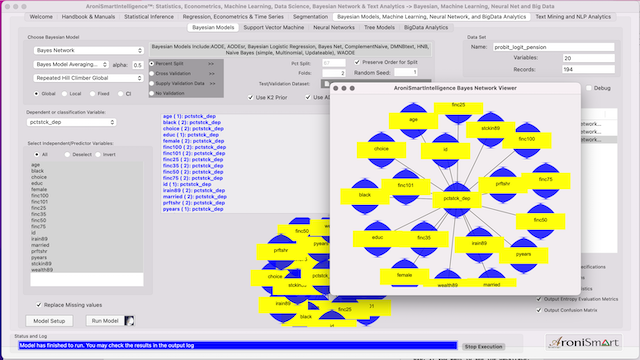Viewport: 640px width, 360px height.
Task: Click the file icon for Test/Validation Dataset
Action: 326,83
